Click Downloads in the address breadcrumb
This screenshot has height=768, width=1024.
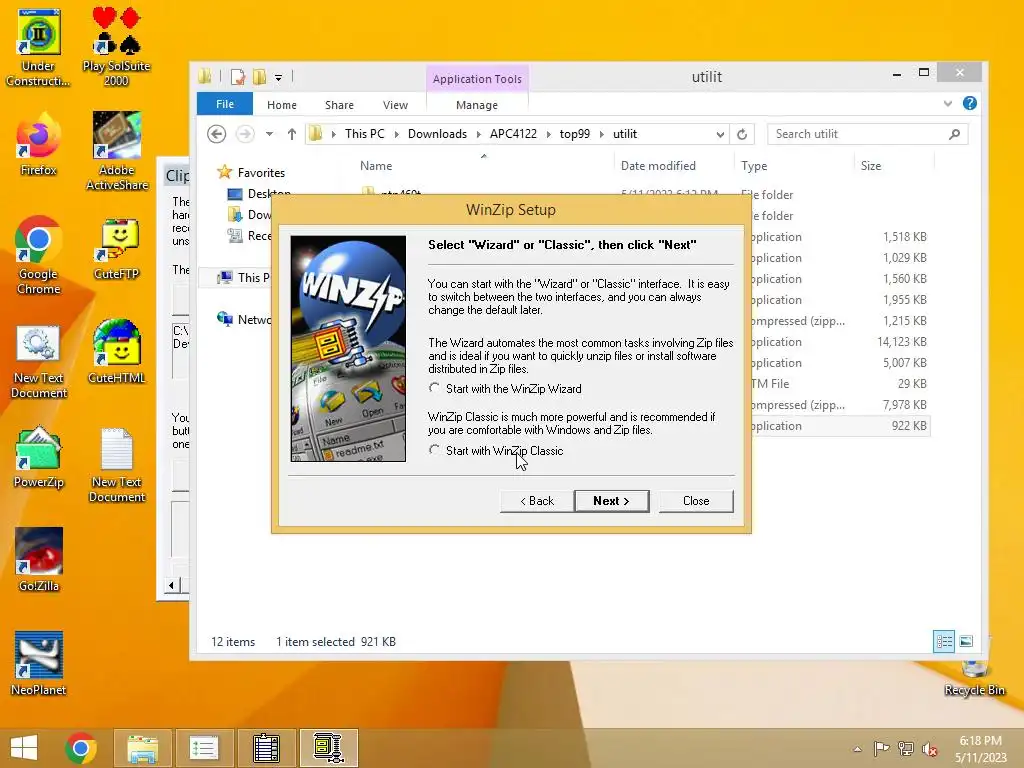point(437,134)
